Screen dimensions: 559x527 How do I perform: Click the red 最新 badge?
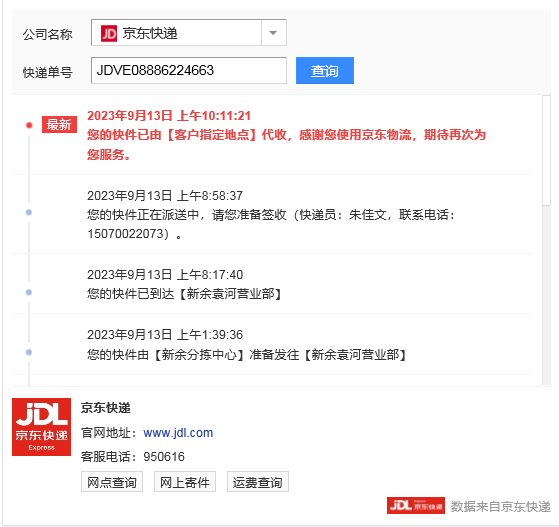point(59,124)
